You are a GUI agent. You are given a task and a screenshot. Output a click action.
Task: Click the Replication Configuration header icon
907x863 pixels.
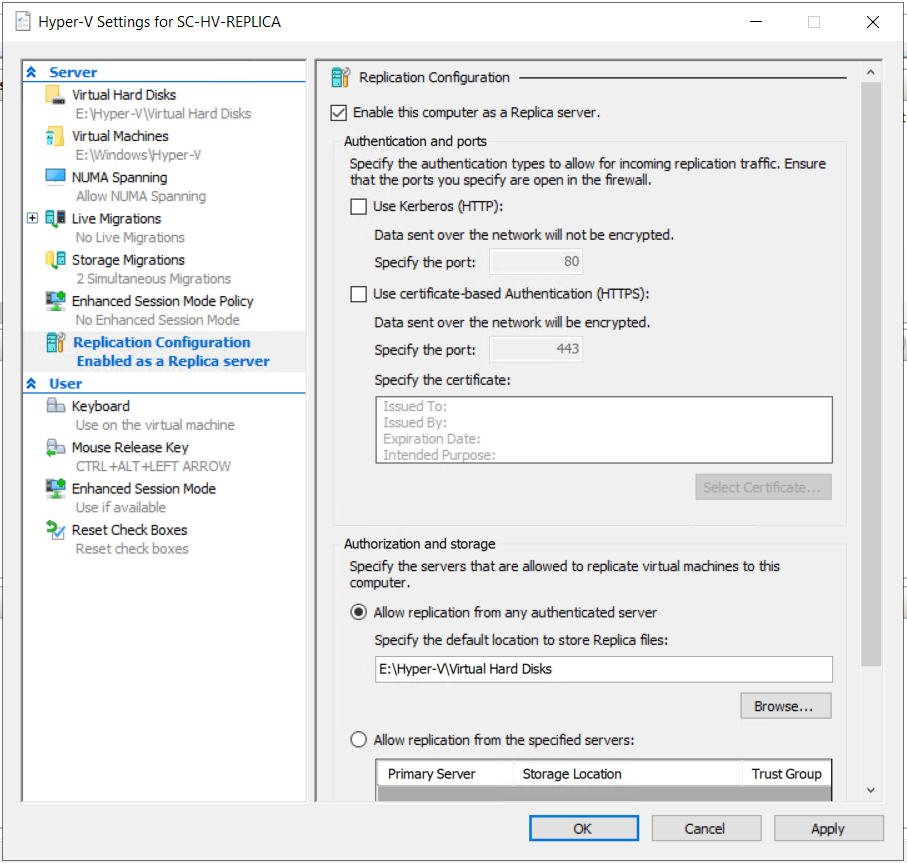341,77
